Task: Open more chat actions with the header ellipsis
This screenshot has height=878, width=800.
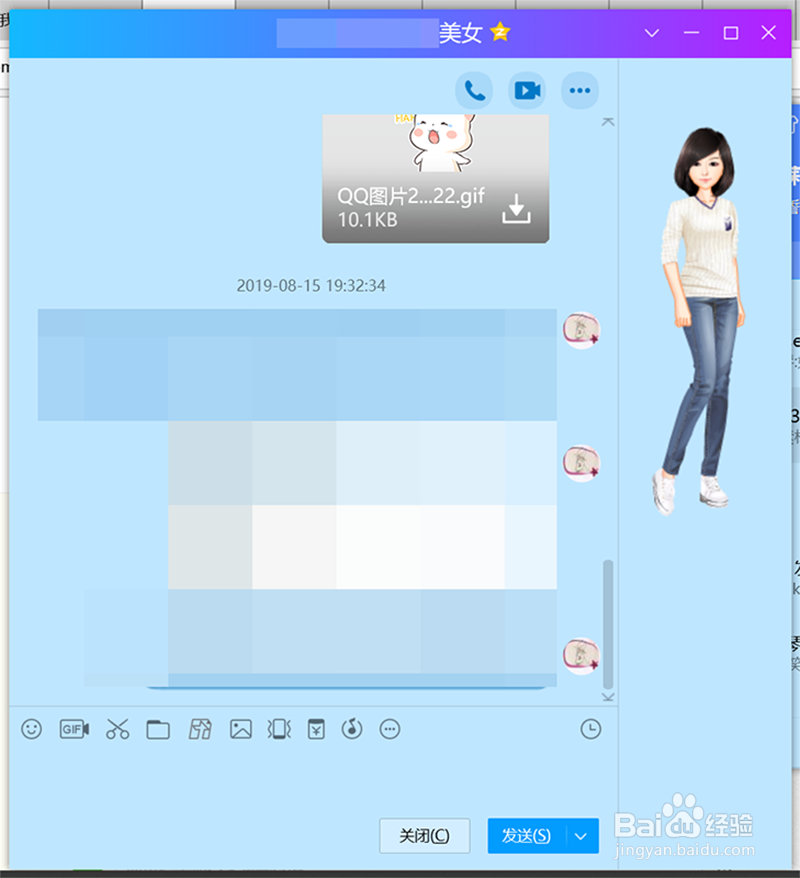Action: pyautogui.click(x=580, y=90)
